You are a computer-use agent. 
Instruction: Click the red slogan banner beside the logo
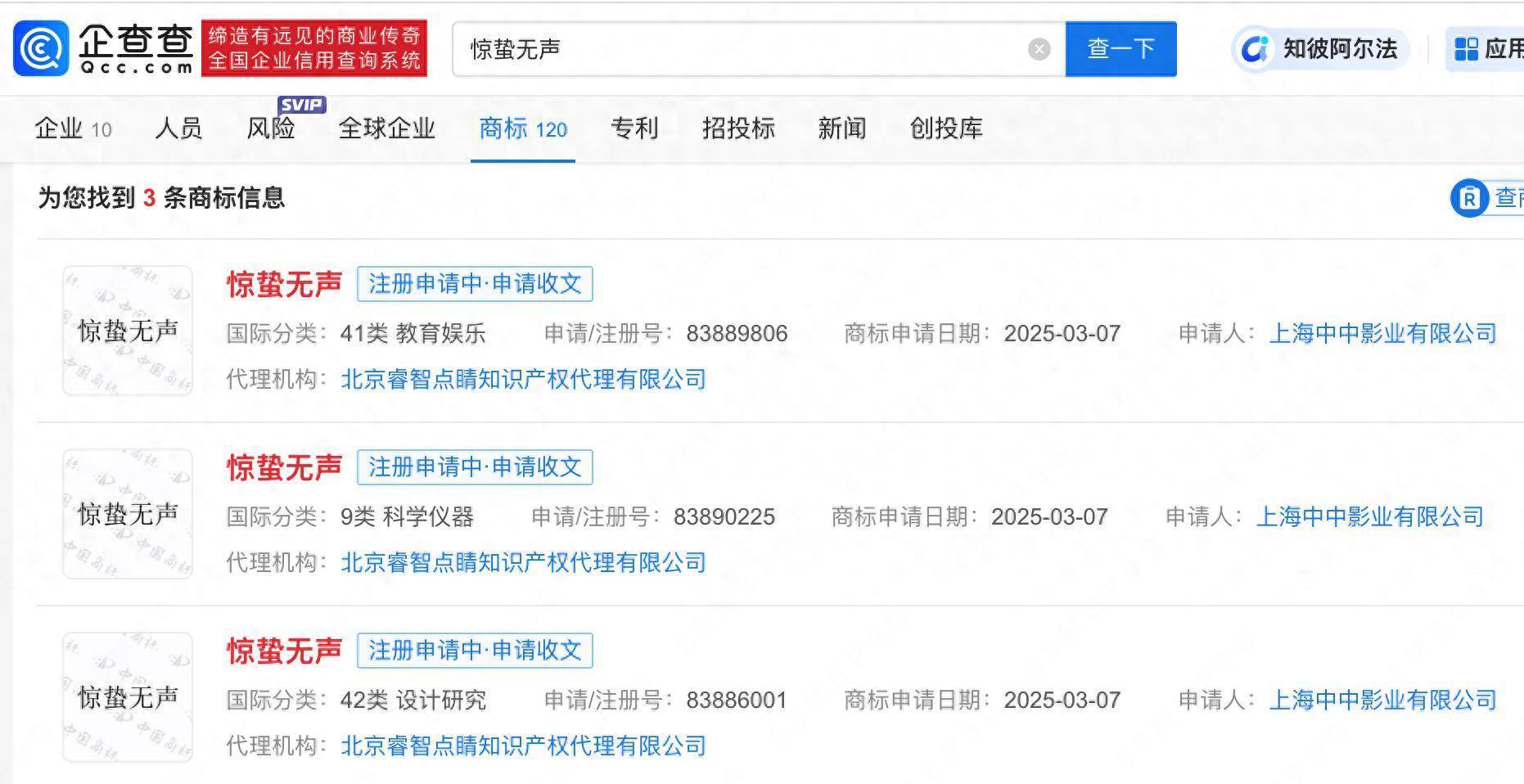[x=314, y=48]
